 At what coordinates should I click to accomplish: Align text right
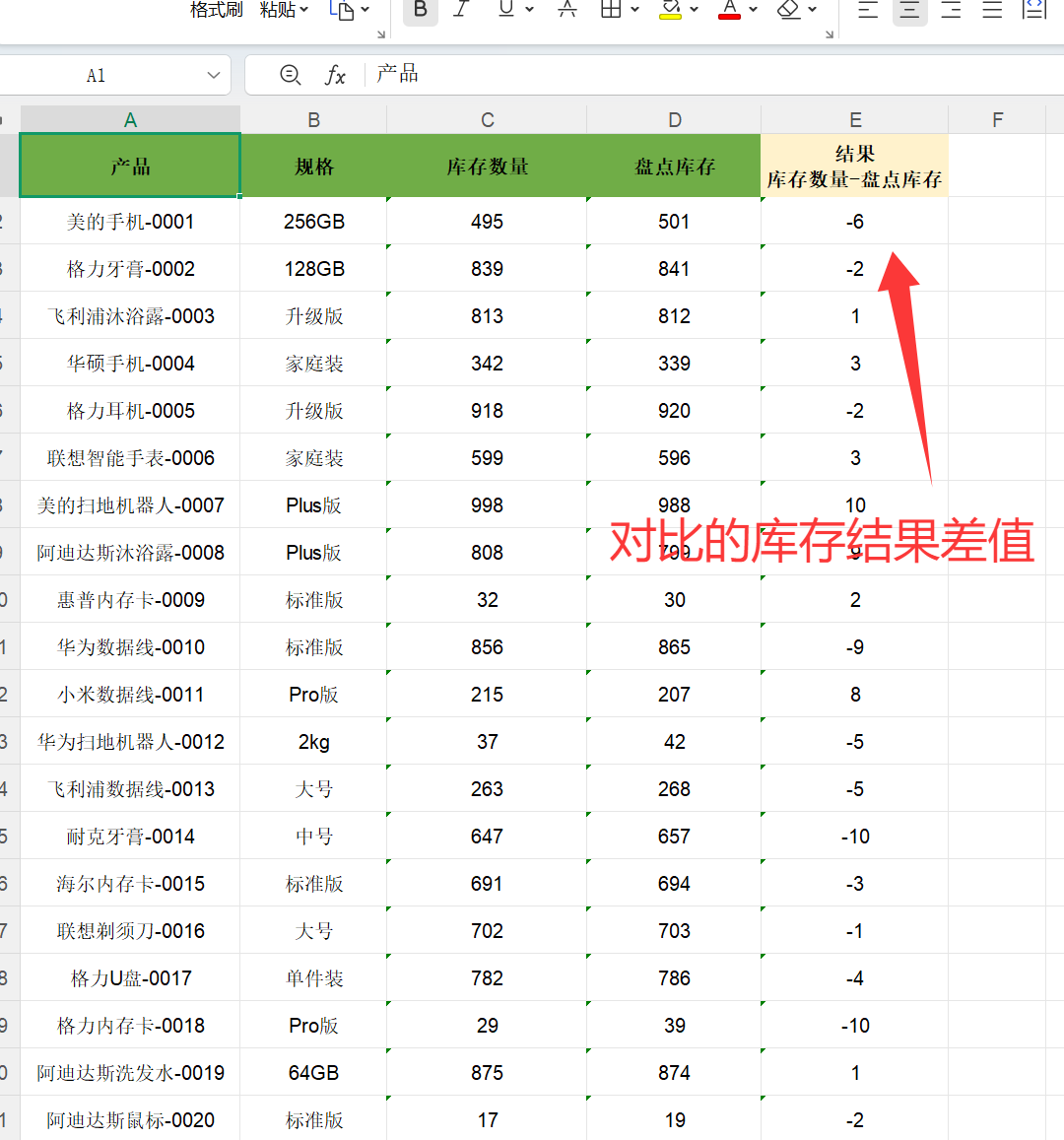coord(951,9)
